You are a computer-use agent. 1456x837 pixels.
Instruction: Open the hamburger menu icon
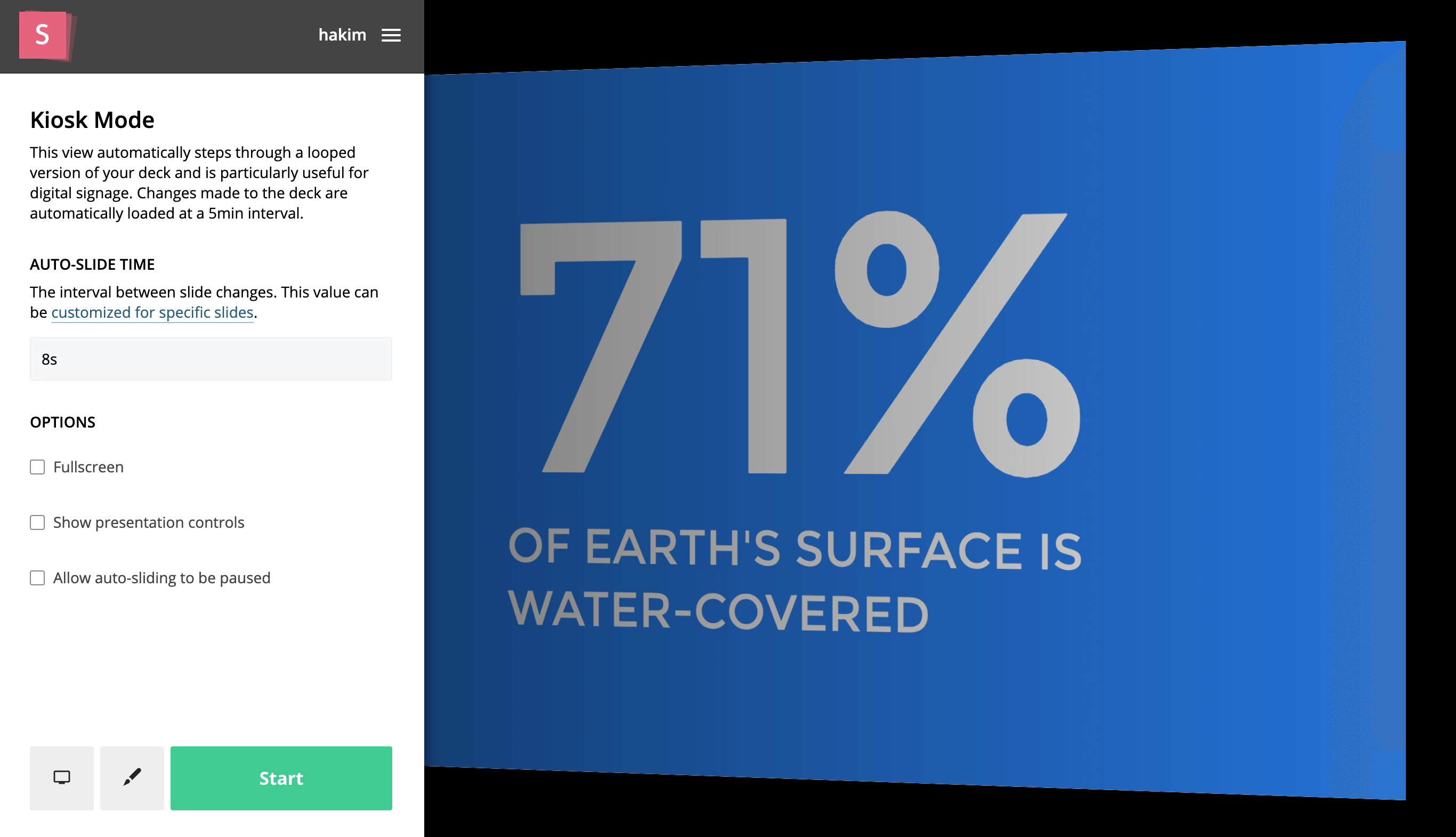tap(391, 35)
